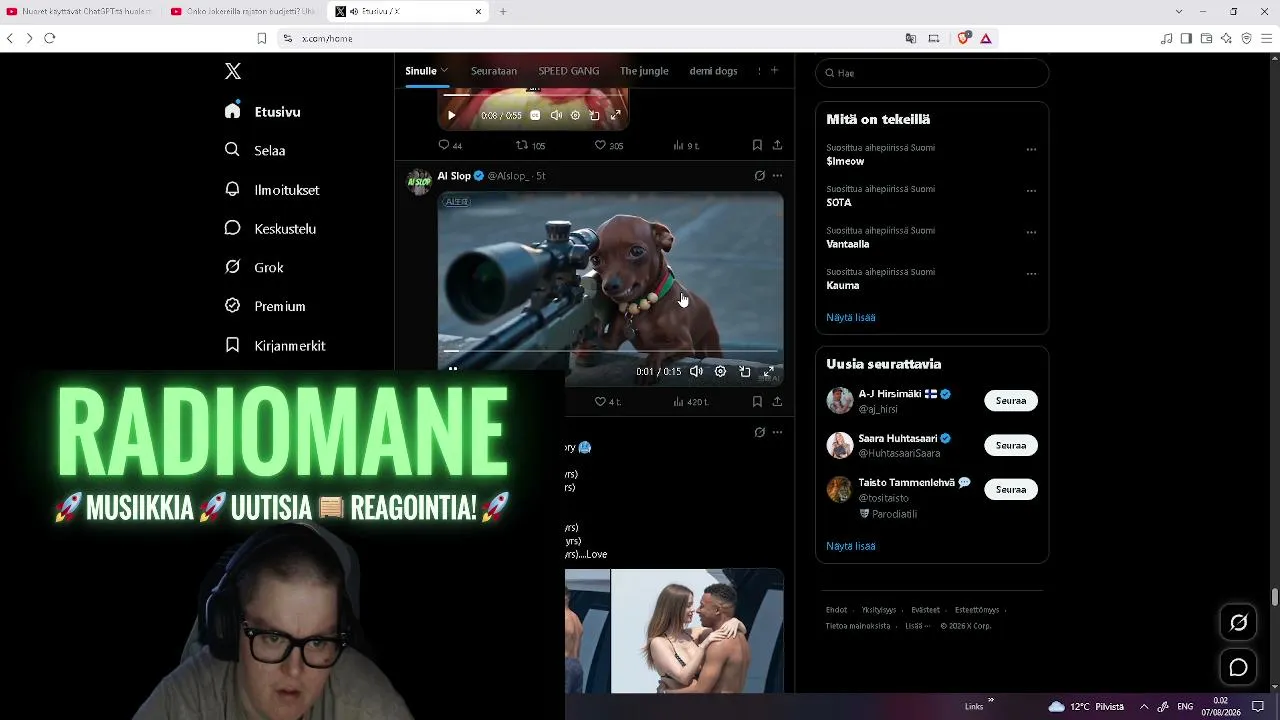Viewport: 1280px width, 720px height.
Task: Seek the dog video progress bar
Action: click(610, 351)
